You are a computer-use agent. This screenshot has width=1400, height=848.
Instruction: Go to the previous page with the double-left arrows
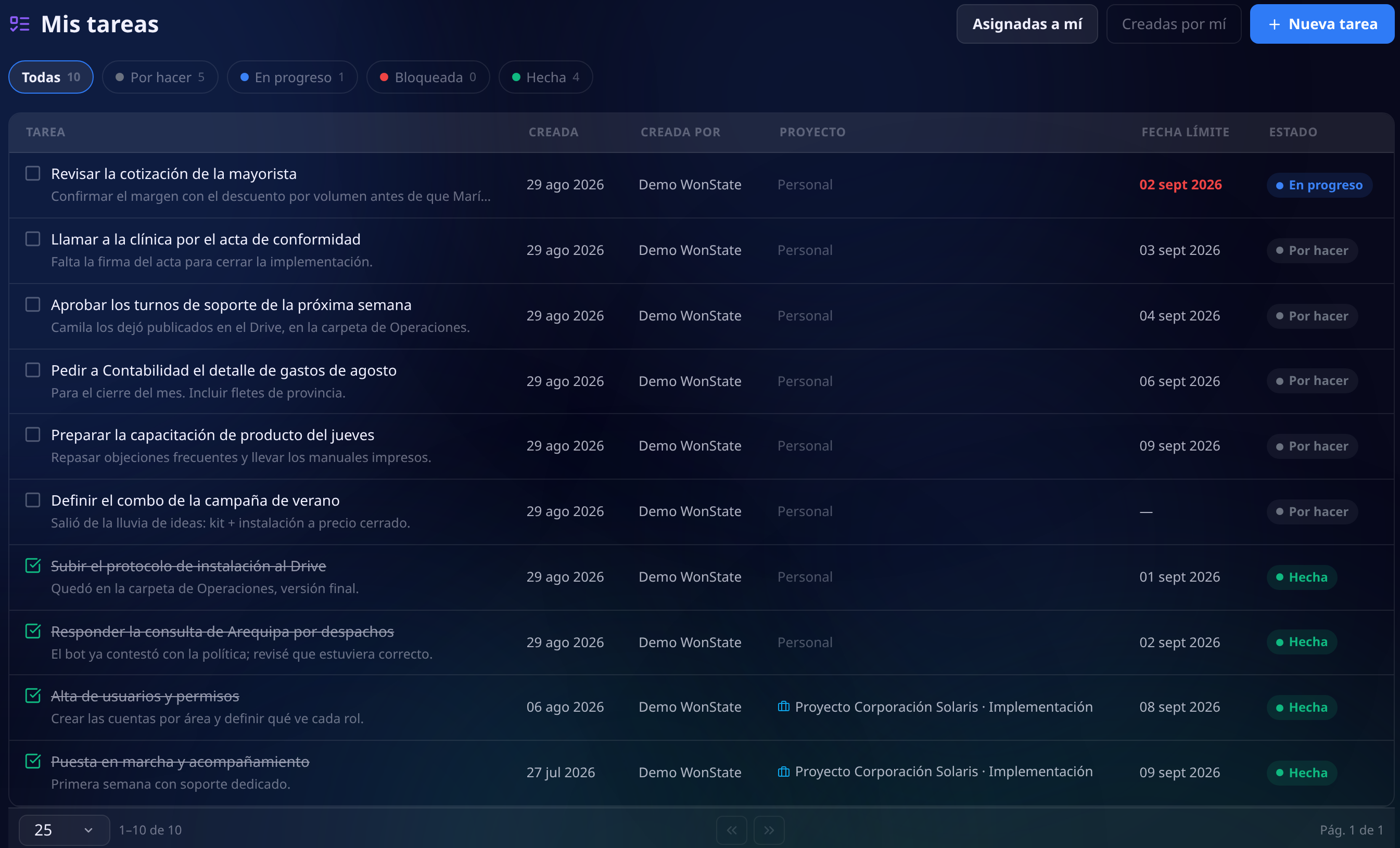click(x=731, y=830)
